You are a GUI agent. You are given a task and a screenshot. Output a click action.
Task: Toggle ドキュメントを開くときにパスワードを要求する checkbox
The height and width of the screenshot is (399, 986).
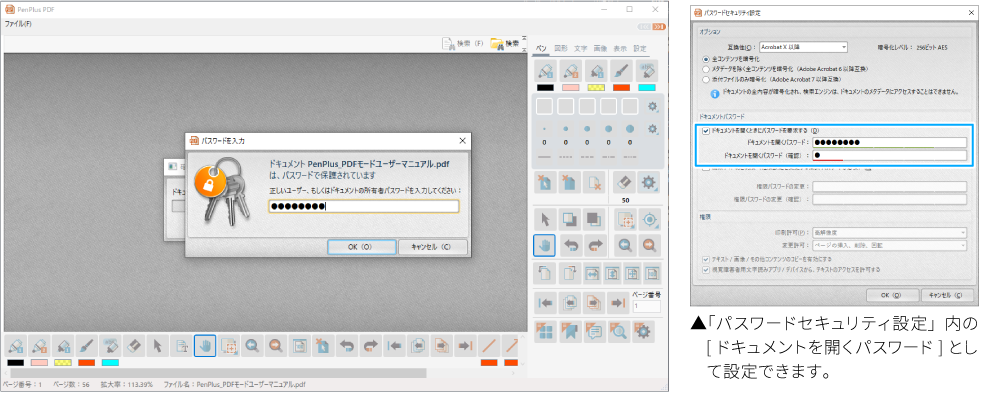(706, 131)
